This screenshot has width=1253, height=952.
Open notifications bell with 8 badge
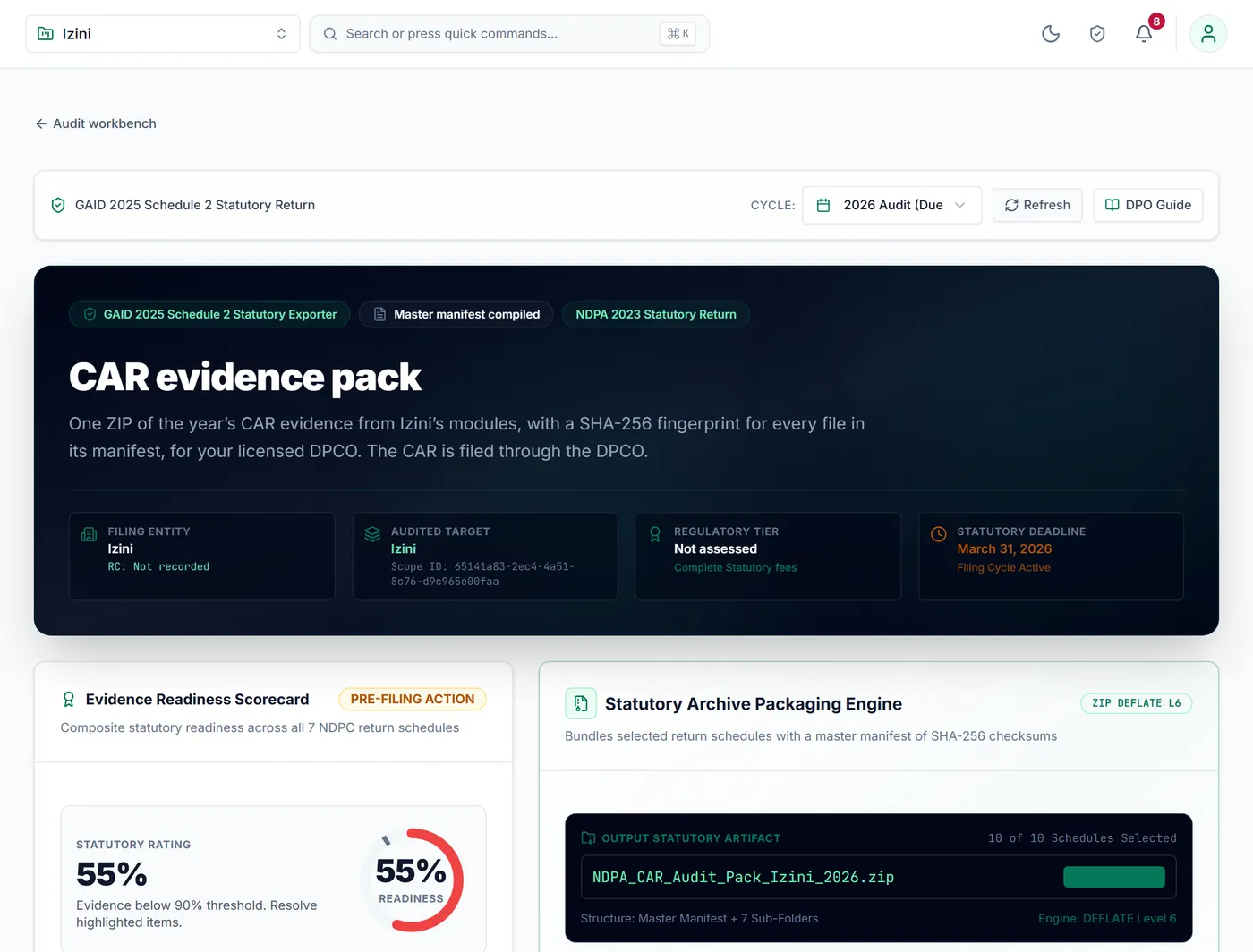click(1144, 34)
